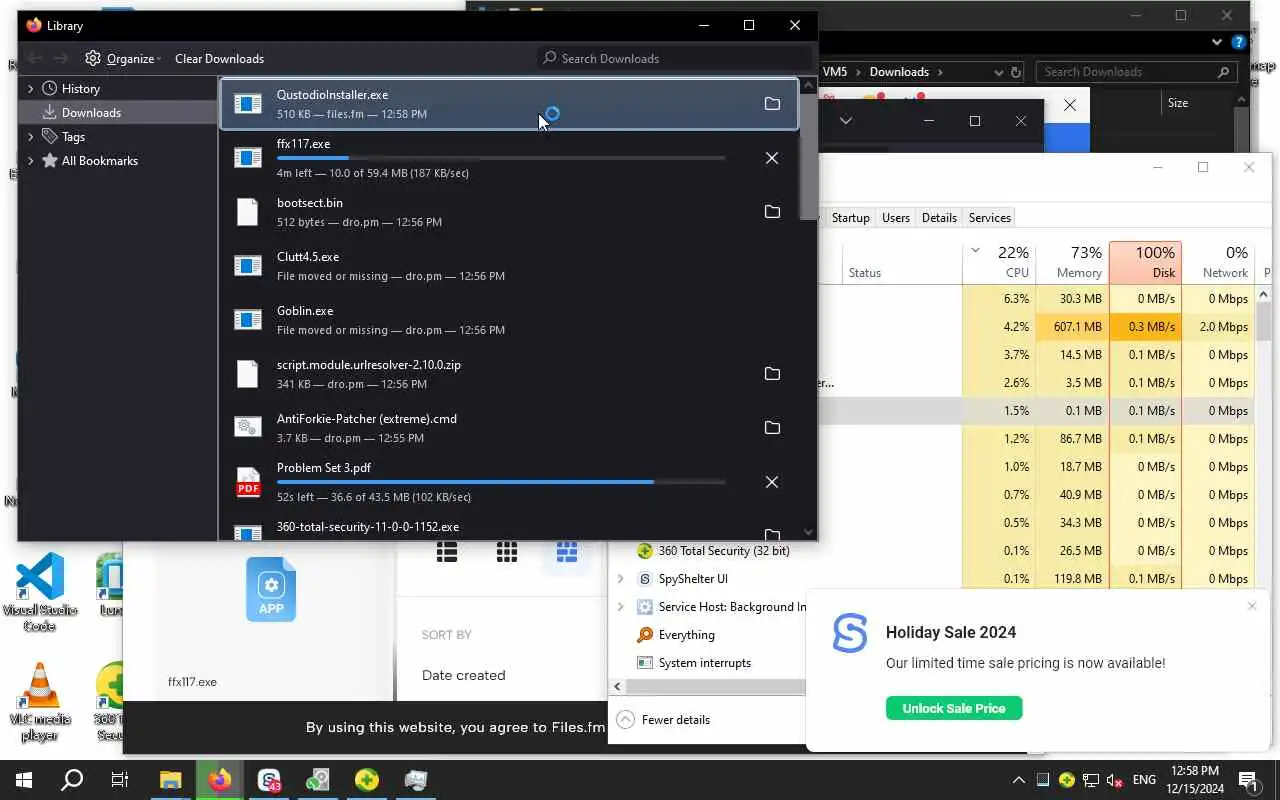Click the AntiForkie-Patcher cmd gear file icon
Viewport: 1280px width, 800px height.
point(248,428)
